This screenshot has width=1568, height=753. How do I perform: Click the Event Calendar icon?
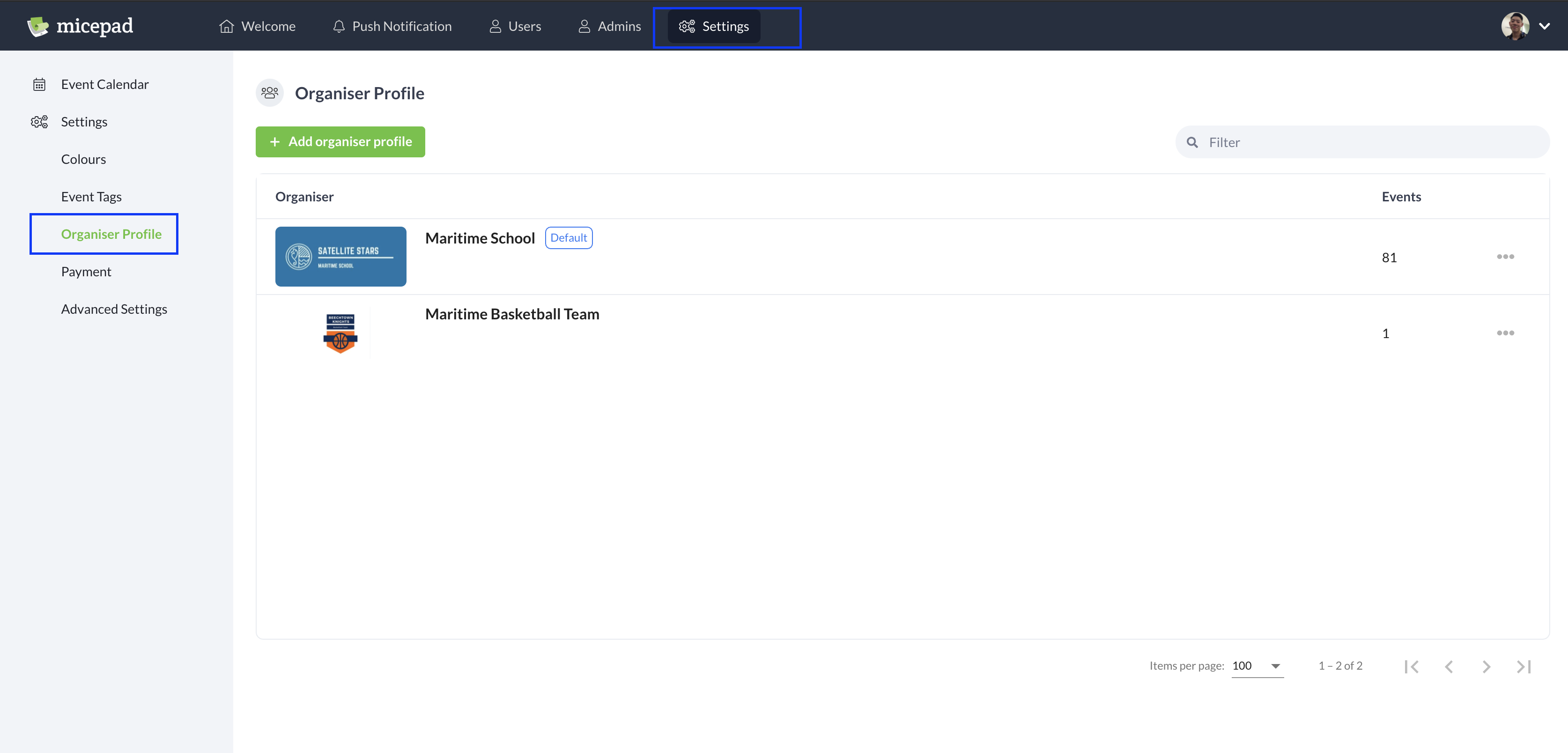(x=39, y=85)
